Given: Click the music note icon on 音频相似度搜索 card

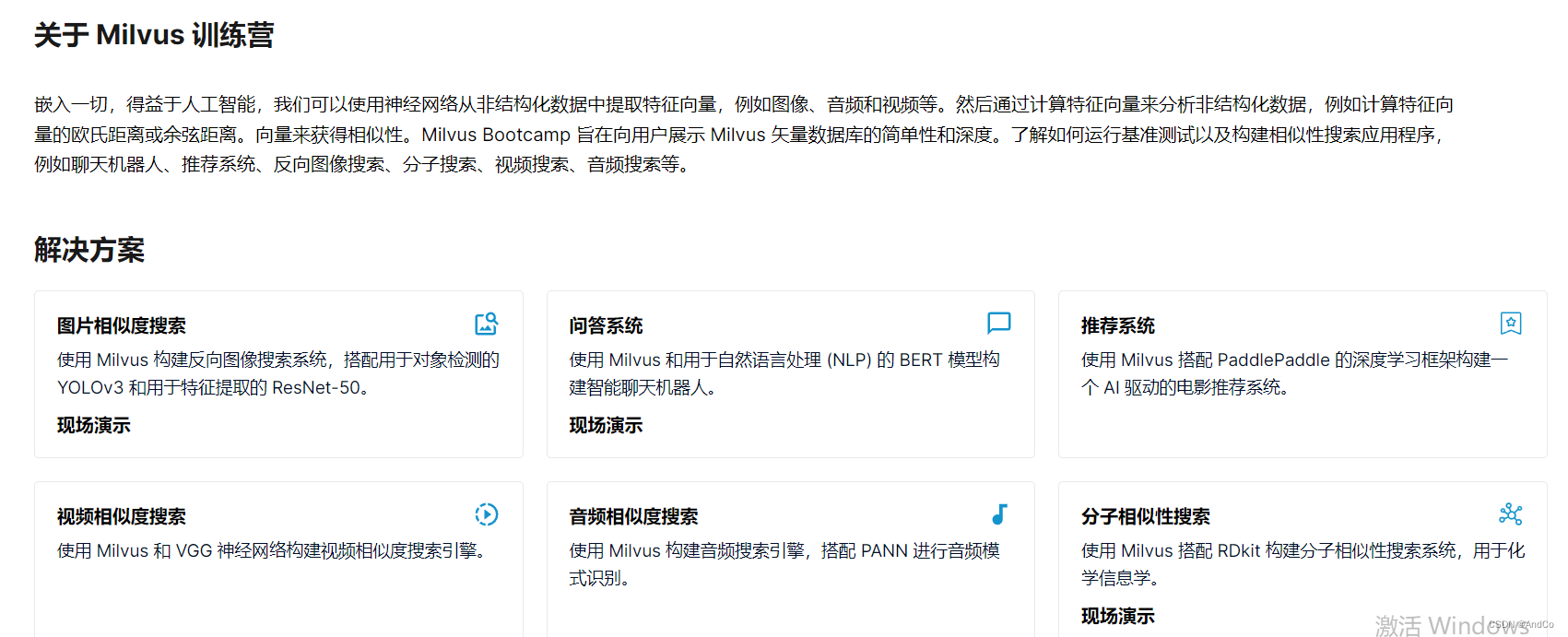Looking at the screenshot, I should click(999, 514).
